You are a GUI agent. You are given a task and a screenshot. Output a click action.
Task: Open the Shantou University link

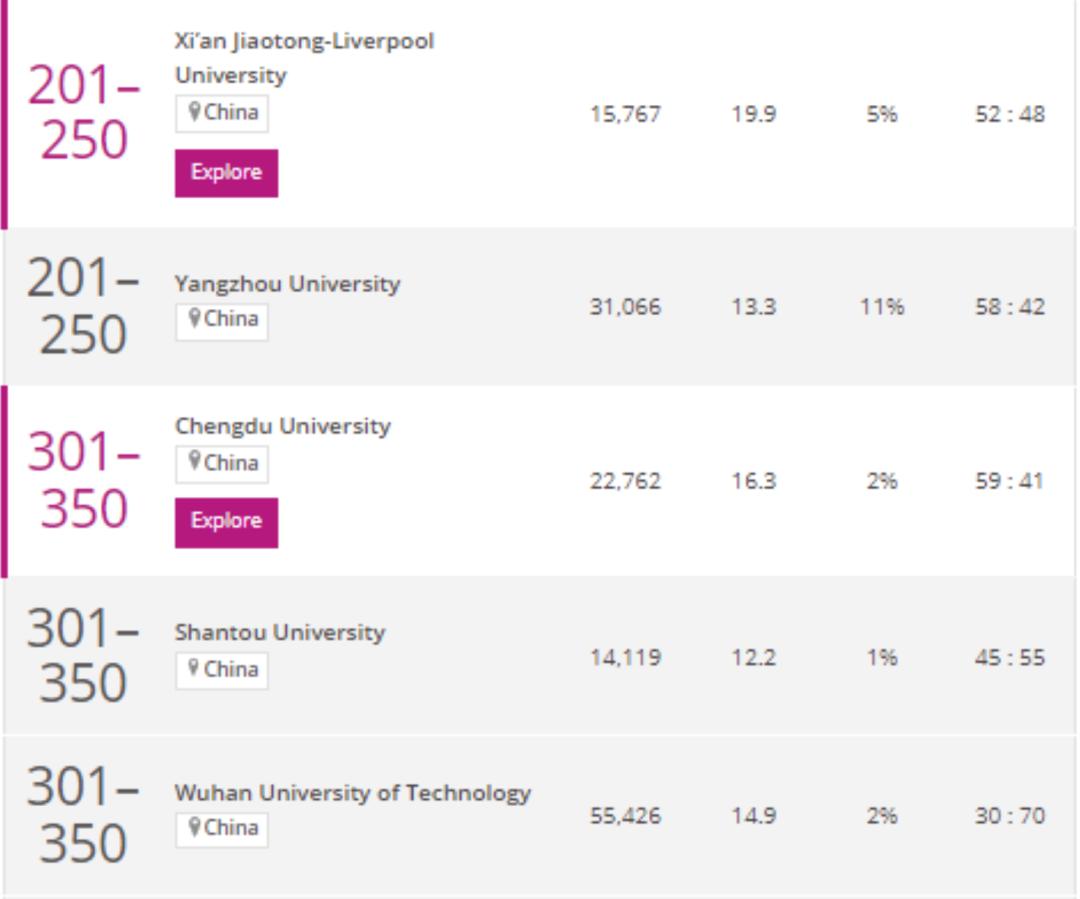click(279, 632)
